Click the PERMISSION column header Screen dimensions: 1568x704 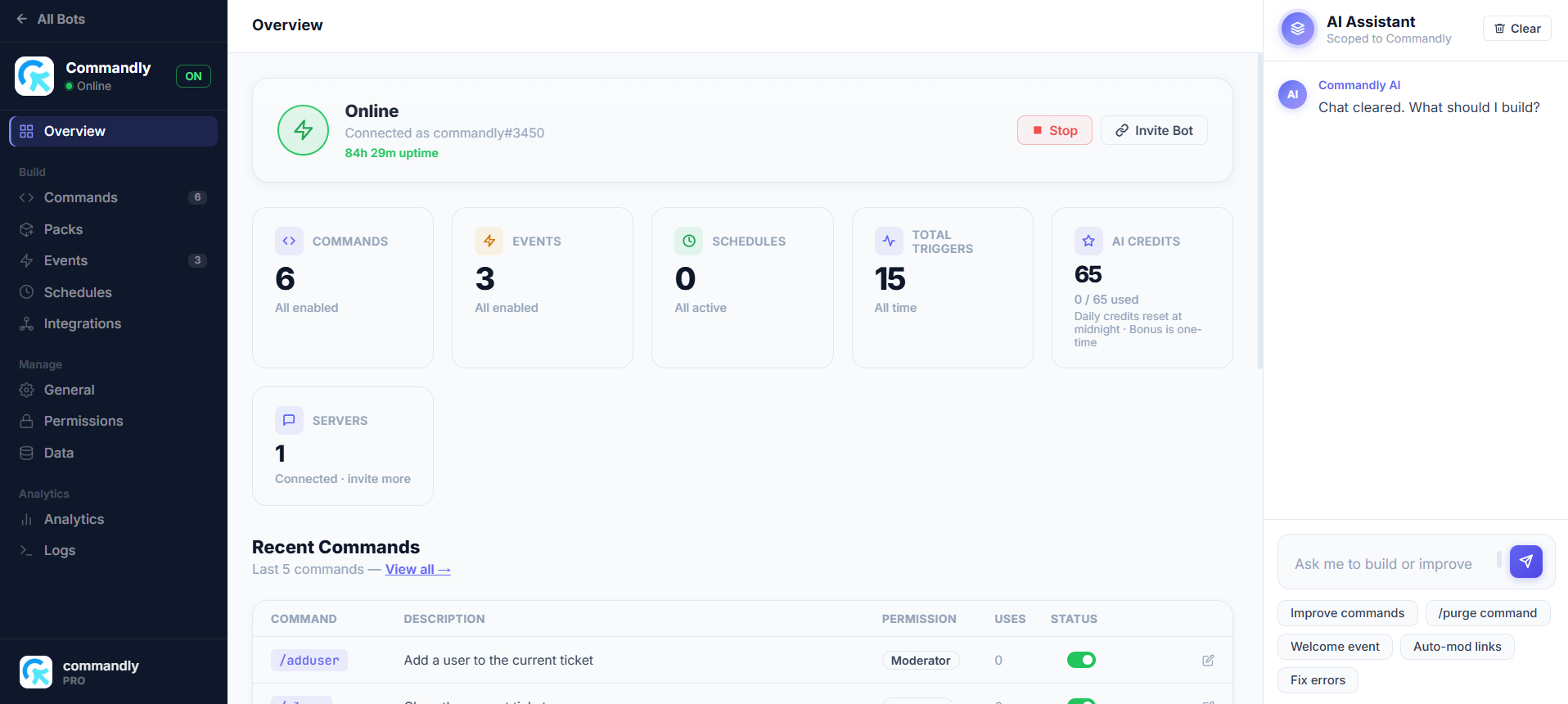coord(919,619)
